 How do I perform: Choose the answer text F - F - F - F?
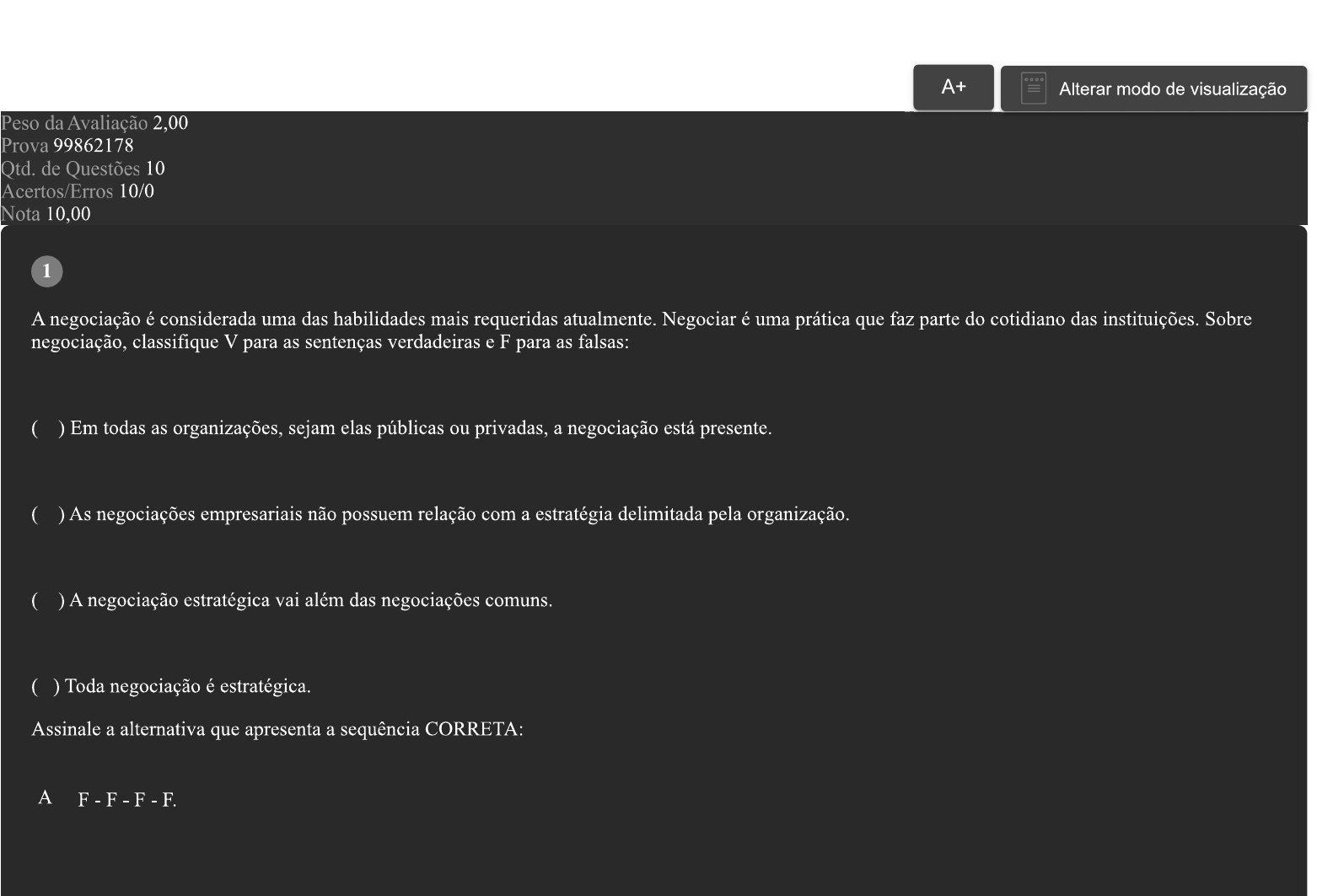pyautogui.click(x=126, y=800)
